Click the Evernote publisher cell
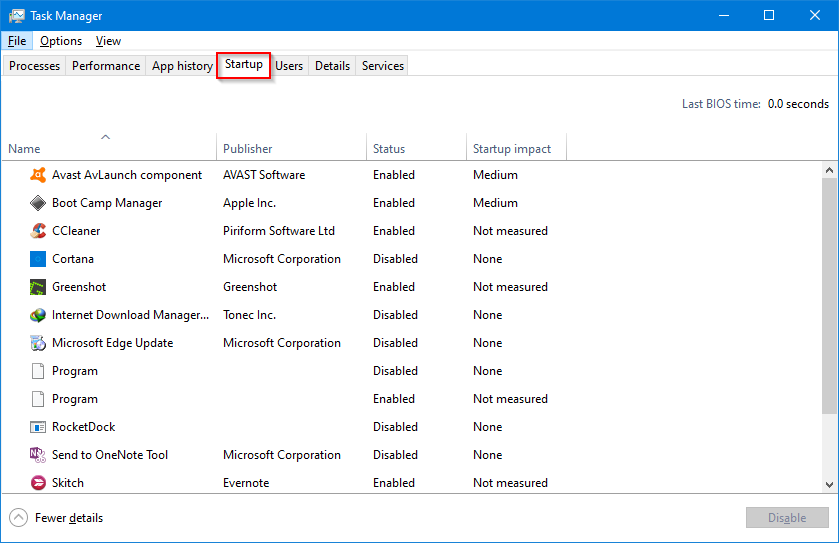This screenshot has height=543, width=839. (246, 483)
